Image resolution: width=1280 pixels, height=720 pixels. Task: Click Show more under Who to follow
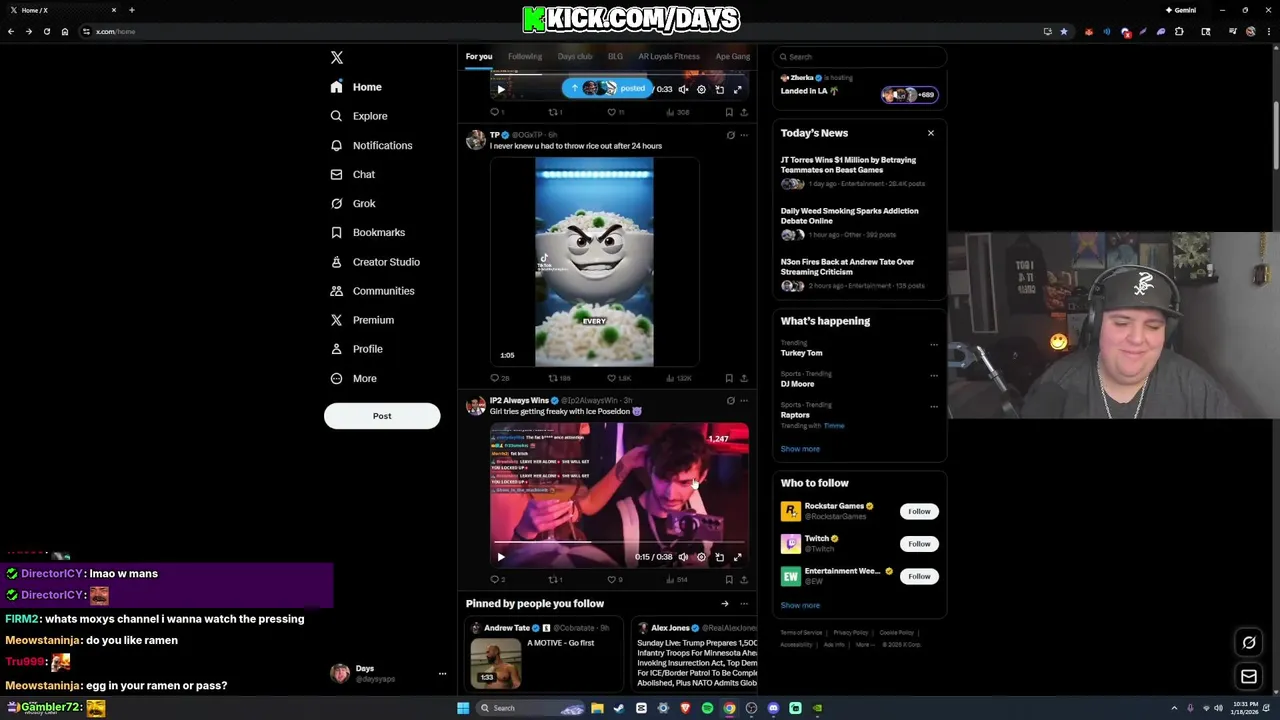800,605
